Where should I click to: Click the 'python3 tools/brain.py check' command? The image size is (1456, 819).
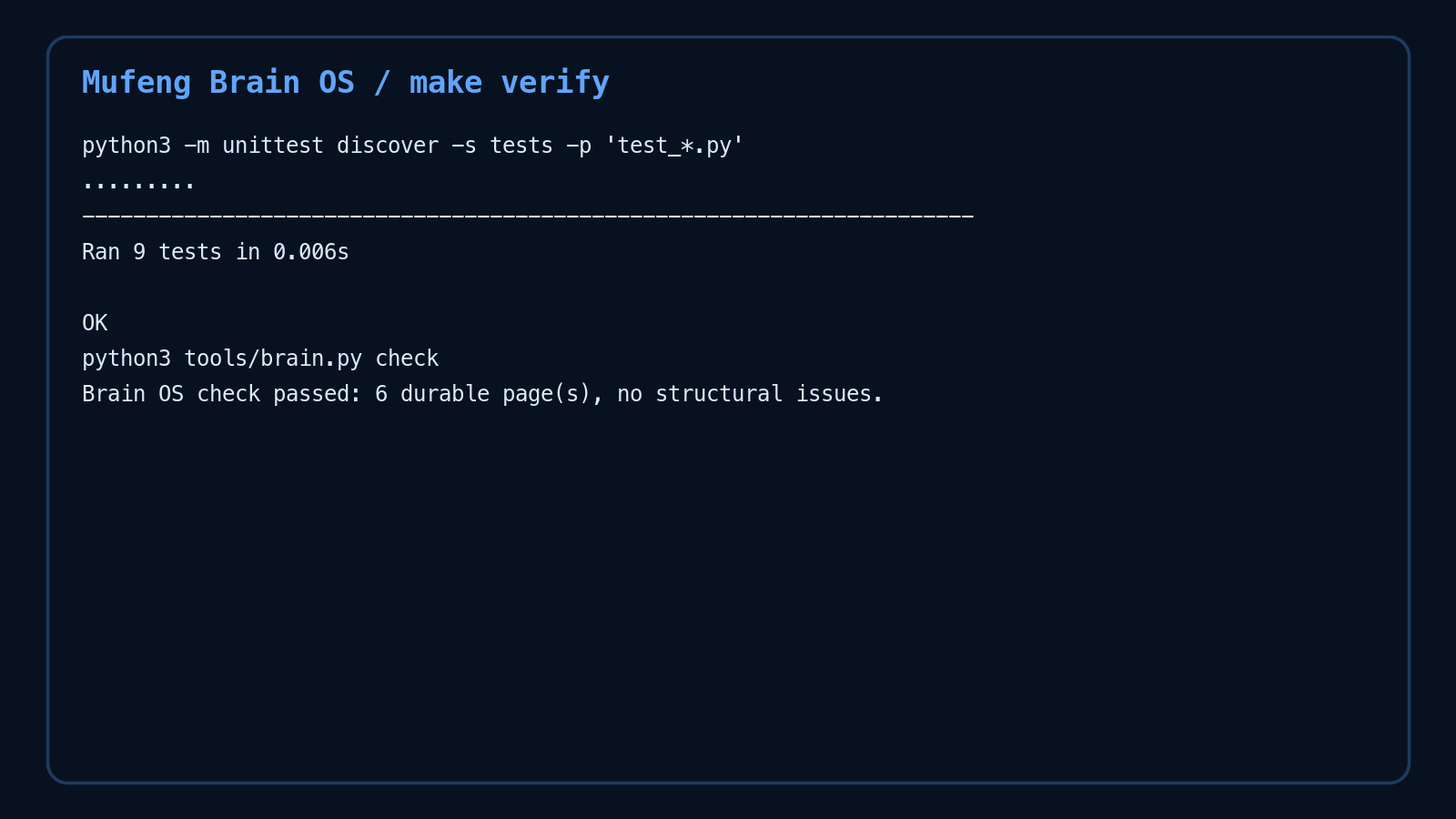click(x=260, y=359)
